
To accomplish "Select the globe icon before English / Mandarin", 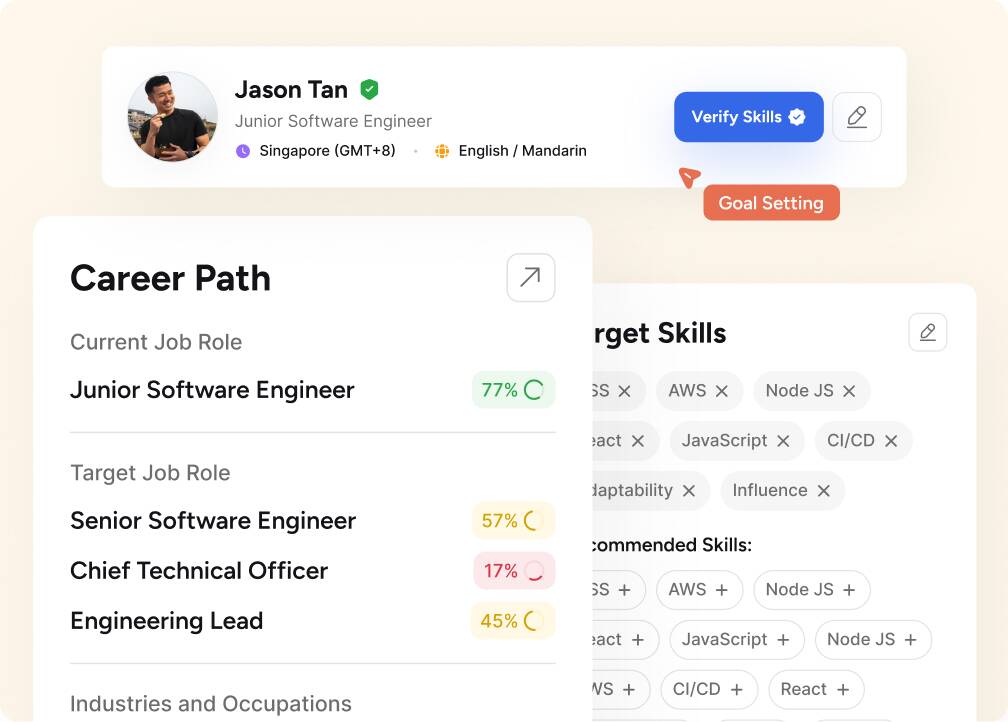I will [x=441, y=151].
